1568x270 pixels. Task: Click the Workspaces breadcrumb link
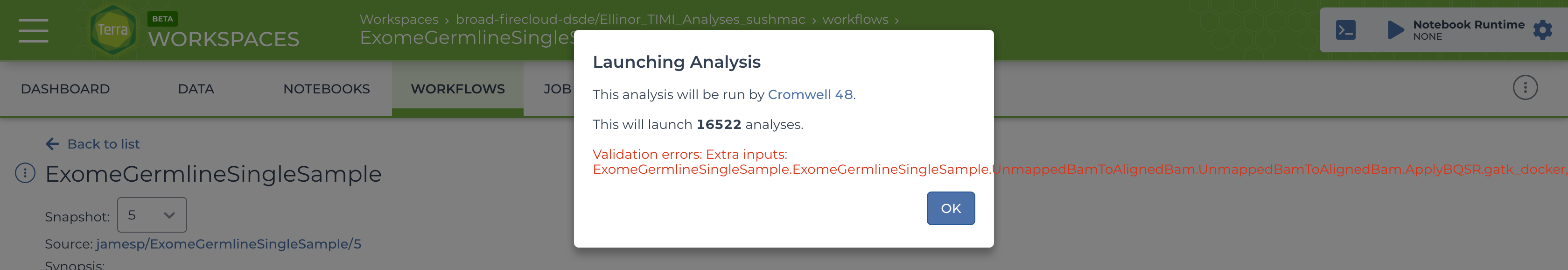tap(399, 20)
